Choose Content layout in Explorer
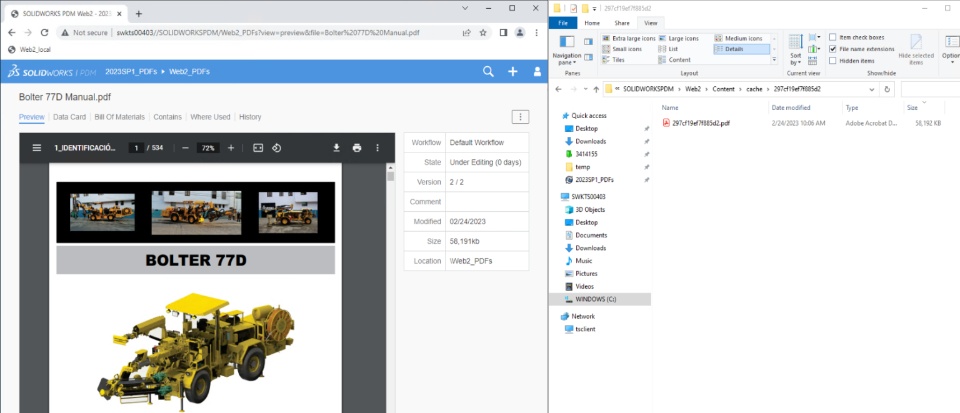The height and width of the screenshot is (413, 960). [x=675, y=60]
